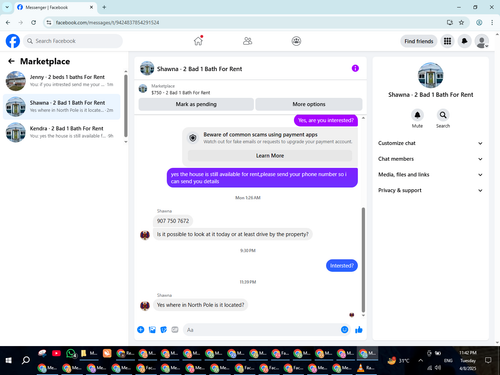Click the $750 - 2 Bad 1 Bath listing

pyautogui.click(x=181, y=92)
